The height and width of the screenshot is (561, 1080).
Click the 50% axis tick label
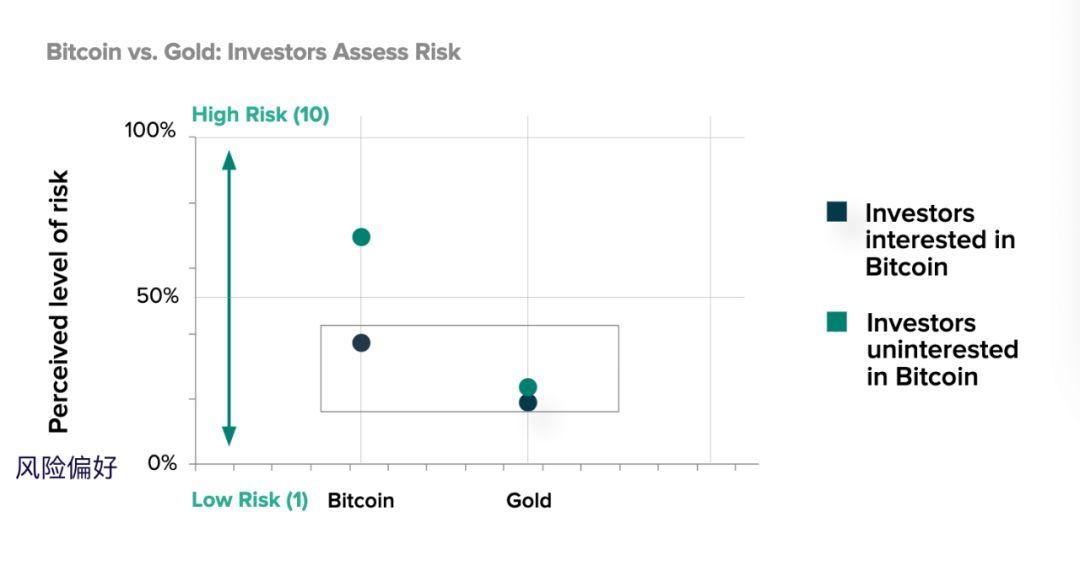coord(157,296)
